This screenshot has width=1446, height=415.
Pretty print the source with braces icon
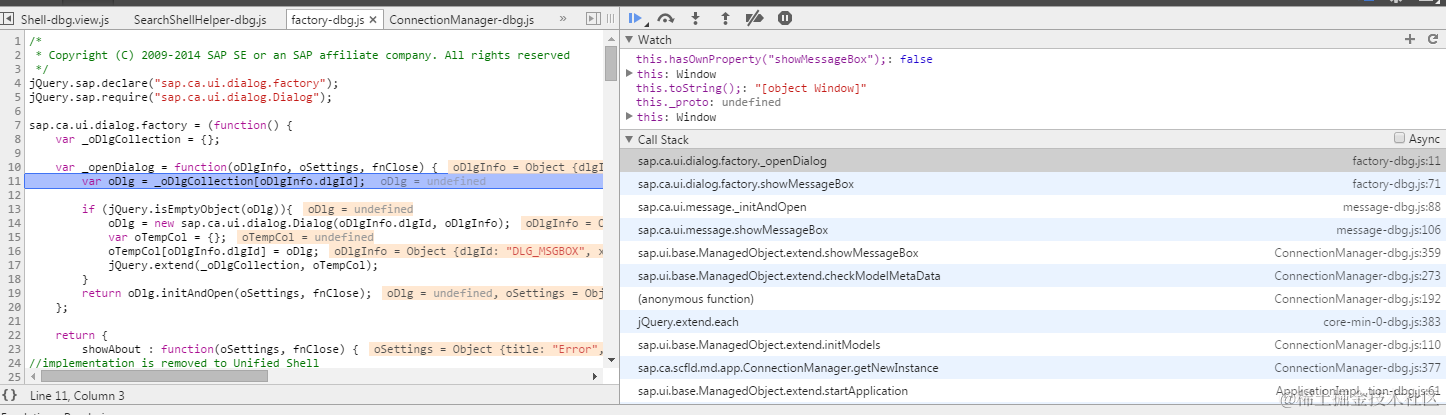click(x=10, y=396)
